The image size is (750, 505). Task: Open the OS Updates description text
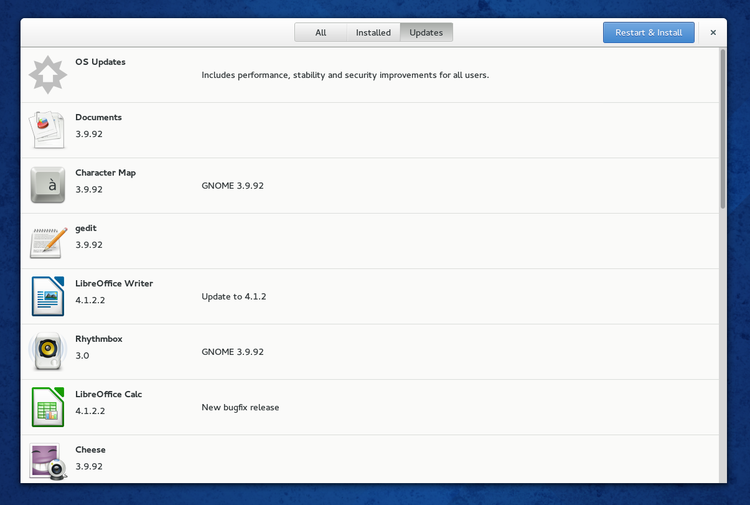pyautogui.click(x=345, y=75)
